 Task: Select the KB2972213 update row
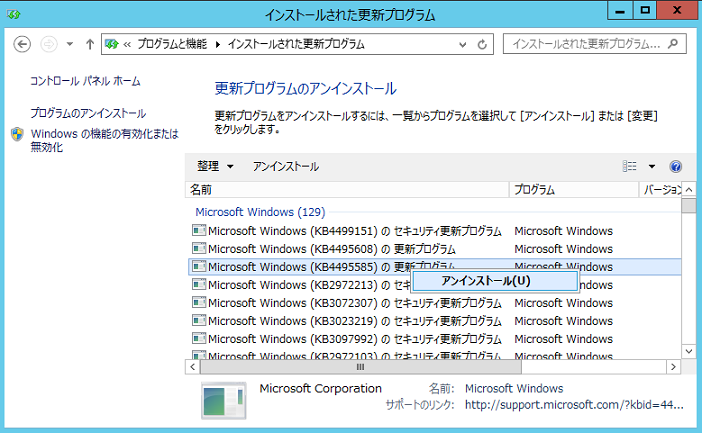pos(434,285)
